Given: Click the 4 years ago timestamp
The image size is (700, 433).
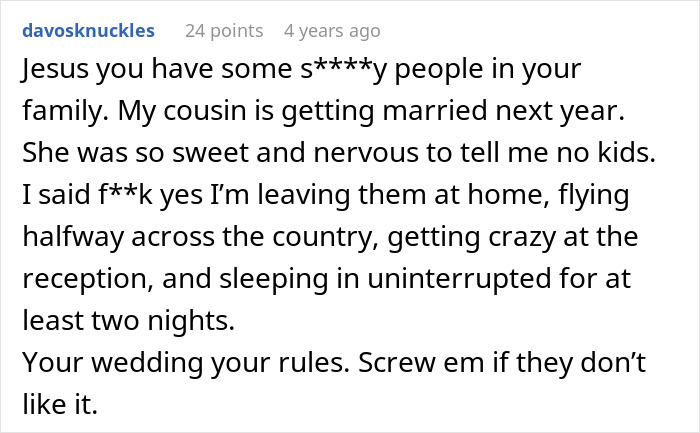Looking at the screenshot, I should [331, 30].
